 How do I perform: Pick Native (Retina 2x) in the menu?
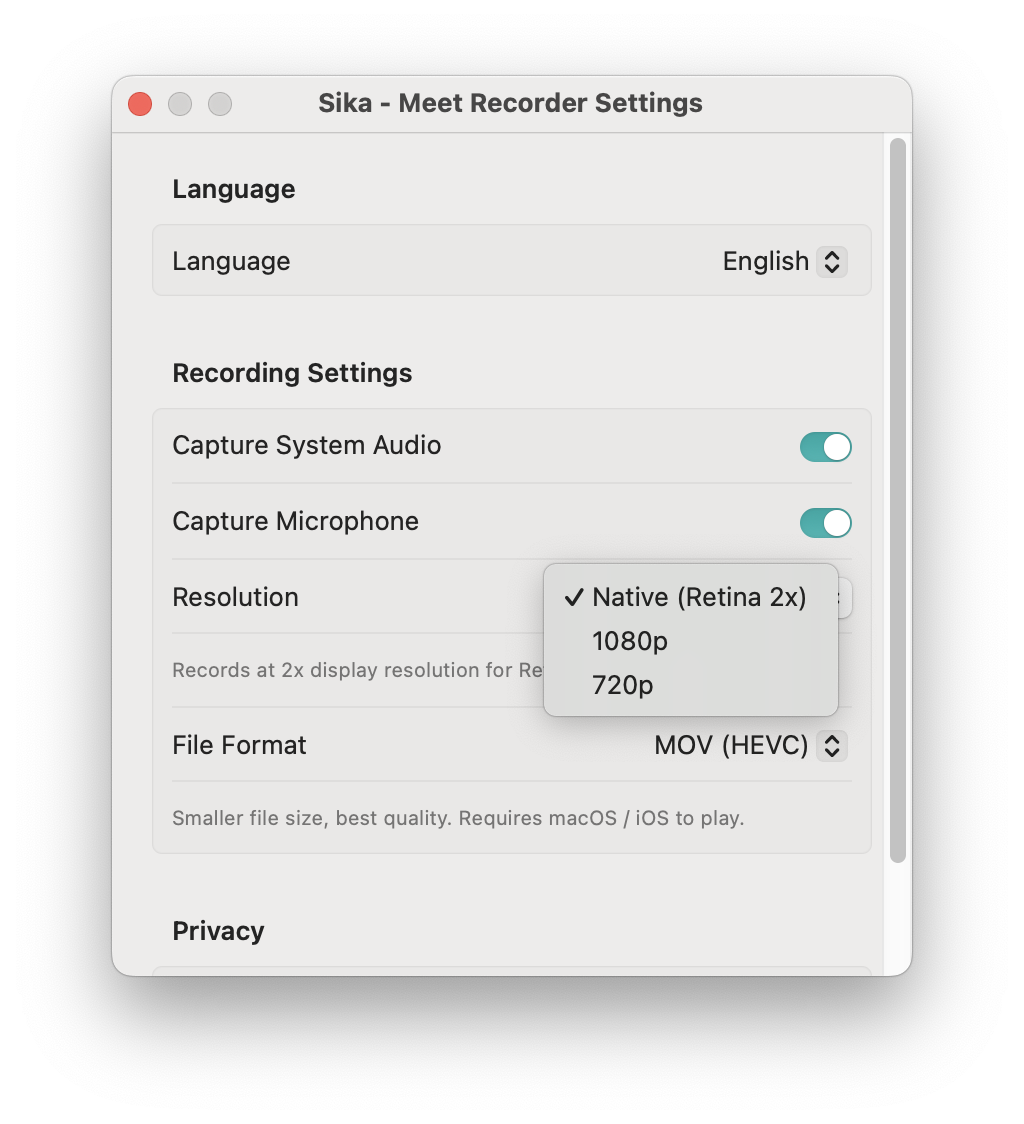(699, 598)
